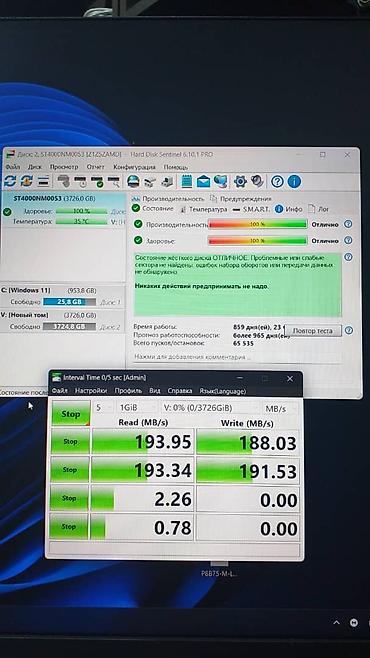Open Файл menu in Hard Disk Sentinel

(13, 167)
